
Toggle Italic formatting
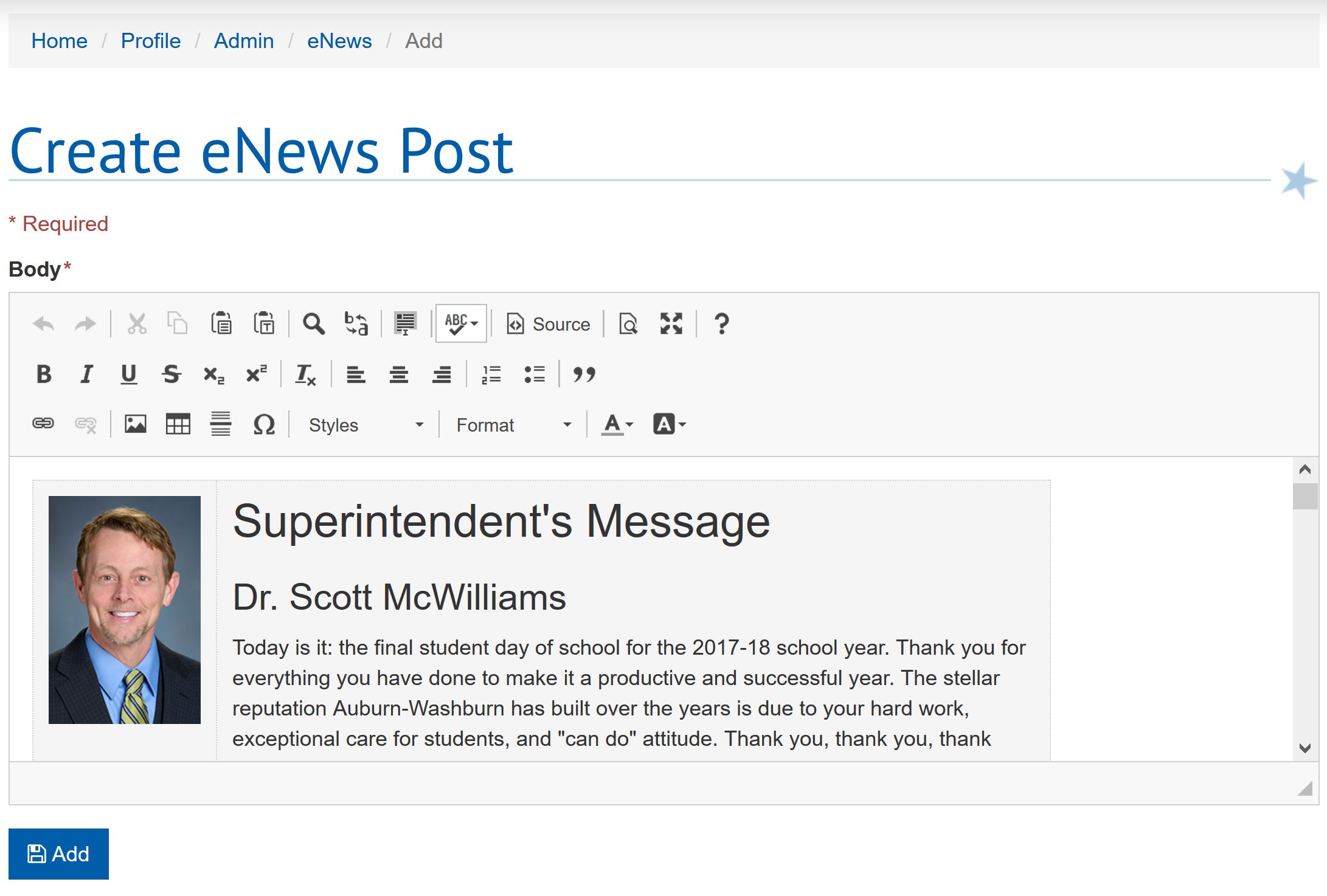click(86, 374)
